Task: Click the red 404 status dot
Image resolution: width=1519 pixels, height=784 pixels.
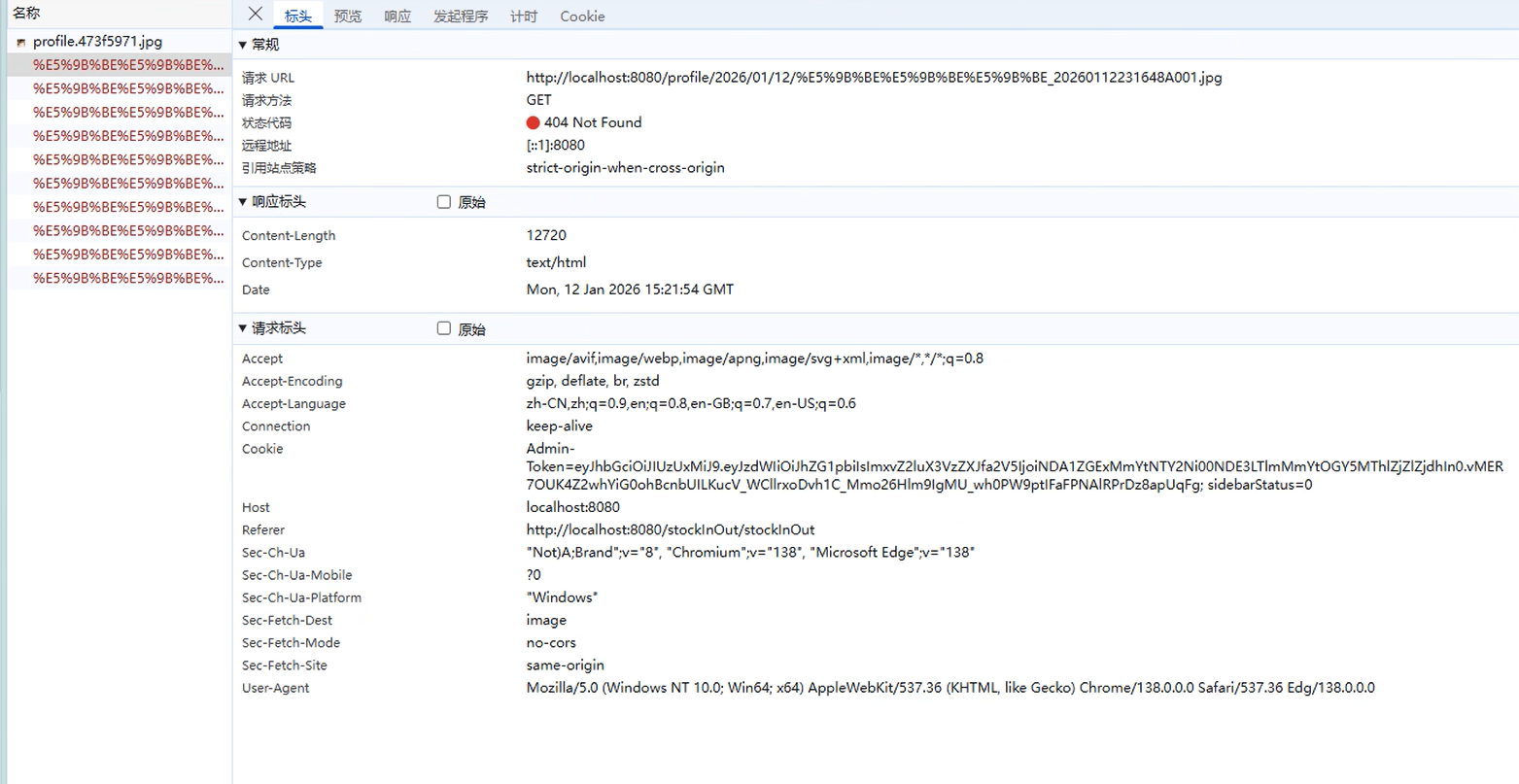Action: [533, 122]
